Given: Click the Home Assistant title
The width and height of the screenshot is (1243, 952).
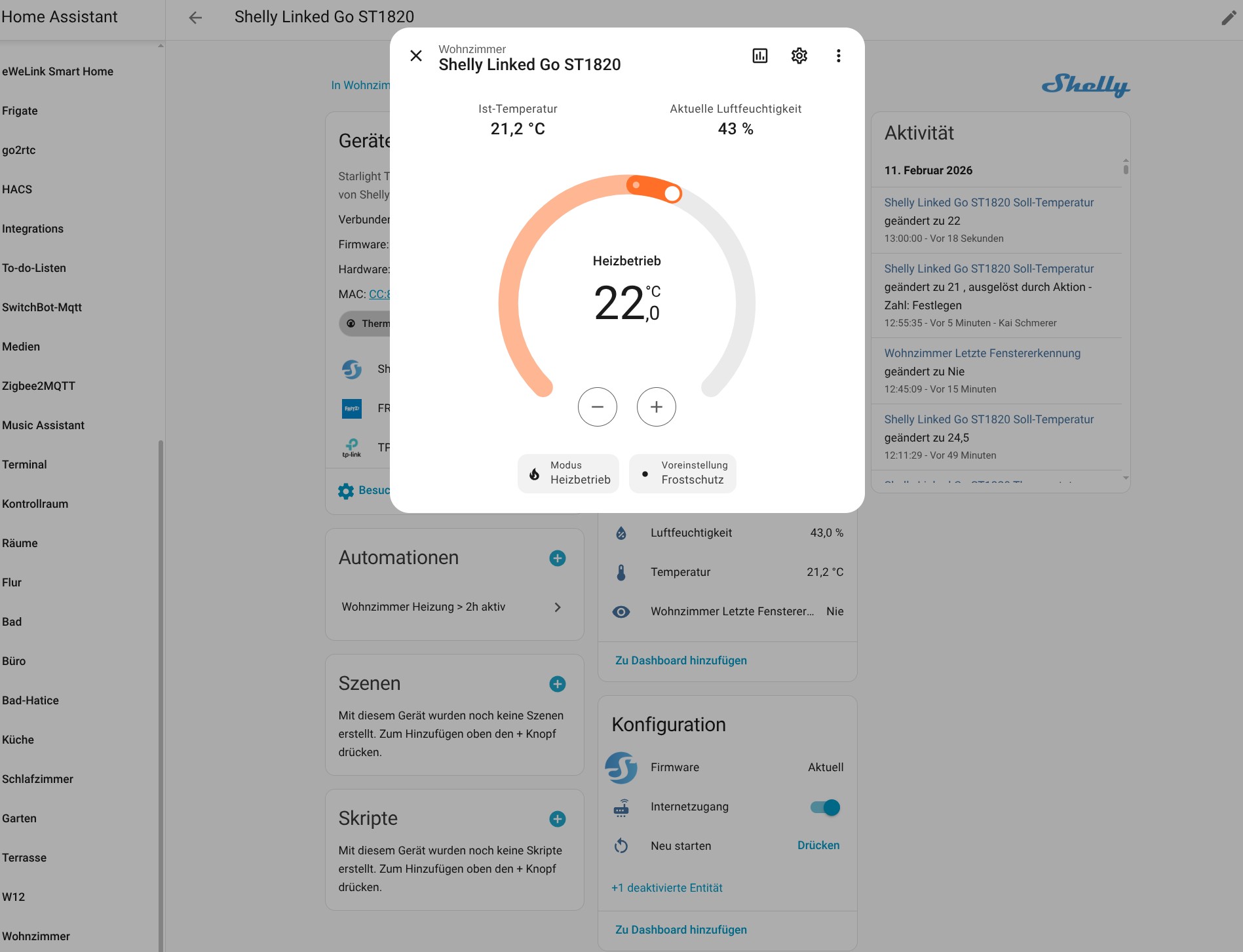Looking at the screenshot, I should (59, 17).
